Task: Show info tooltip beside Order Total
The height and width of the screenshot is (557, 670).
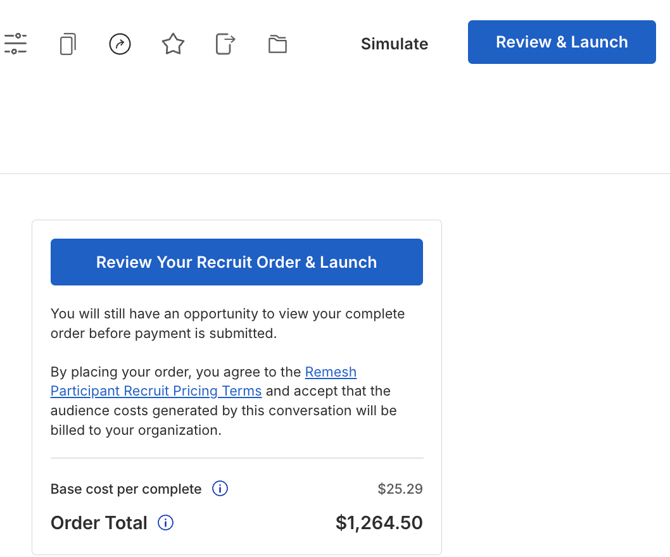Action: [x=166, y=523]
